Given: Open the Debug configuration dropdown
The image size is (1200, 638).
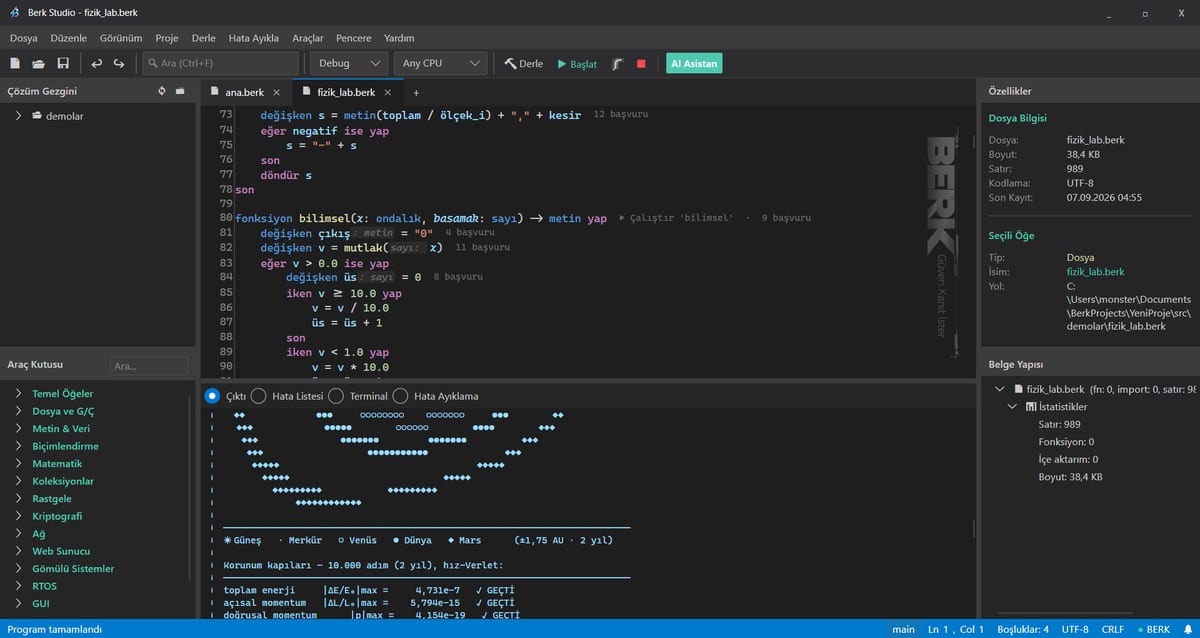Looking at the screenshot, I should click(x=348, y=63).
